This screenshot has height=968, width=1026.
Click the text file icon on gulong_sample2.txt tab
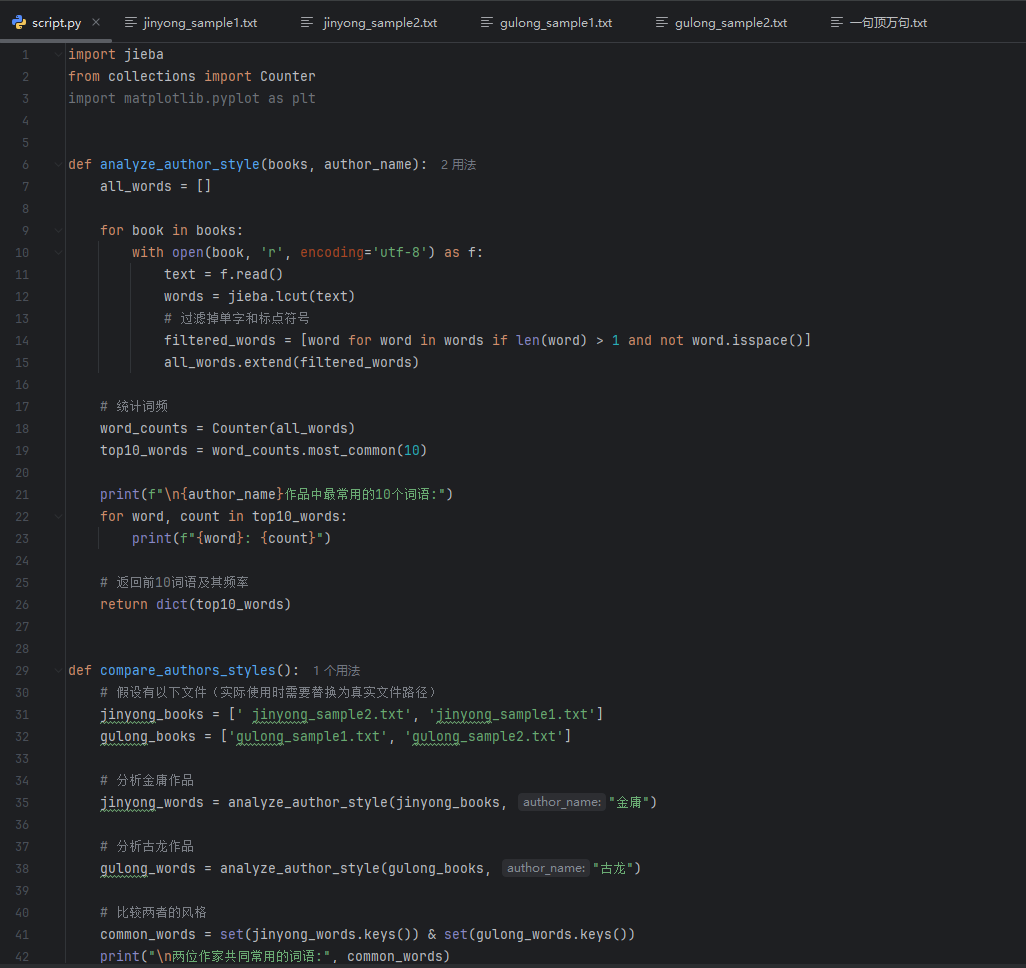click(x=662, y=22)
